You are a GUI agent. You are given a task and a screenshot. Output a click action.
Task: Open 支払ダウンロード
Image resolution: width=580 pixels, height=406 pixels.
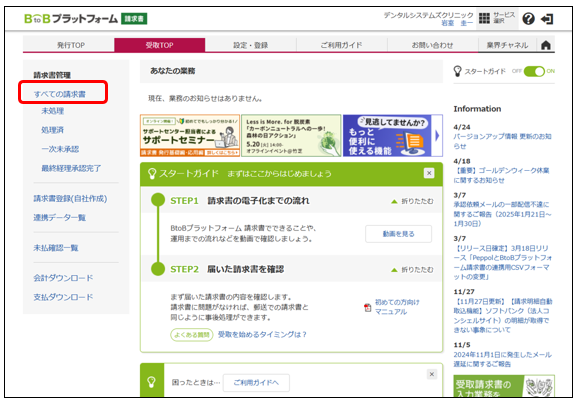(x=63, y=297)
